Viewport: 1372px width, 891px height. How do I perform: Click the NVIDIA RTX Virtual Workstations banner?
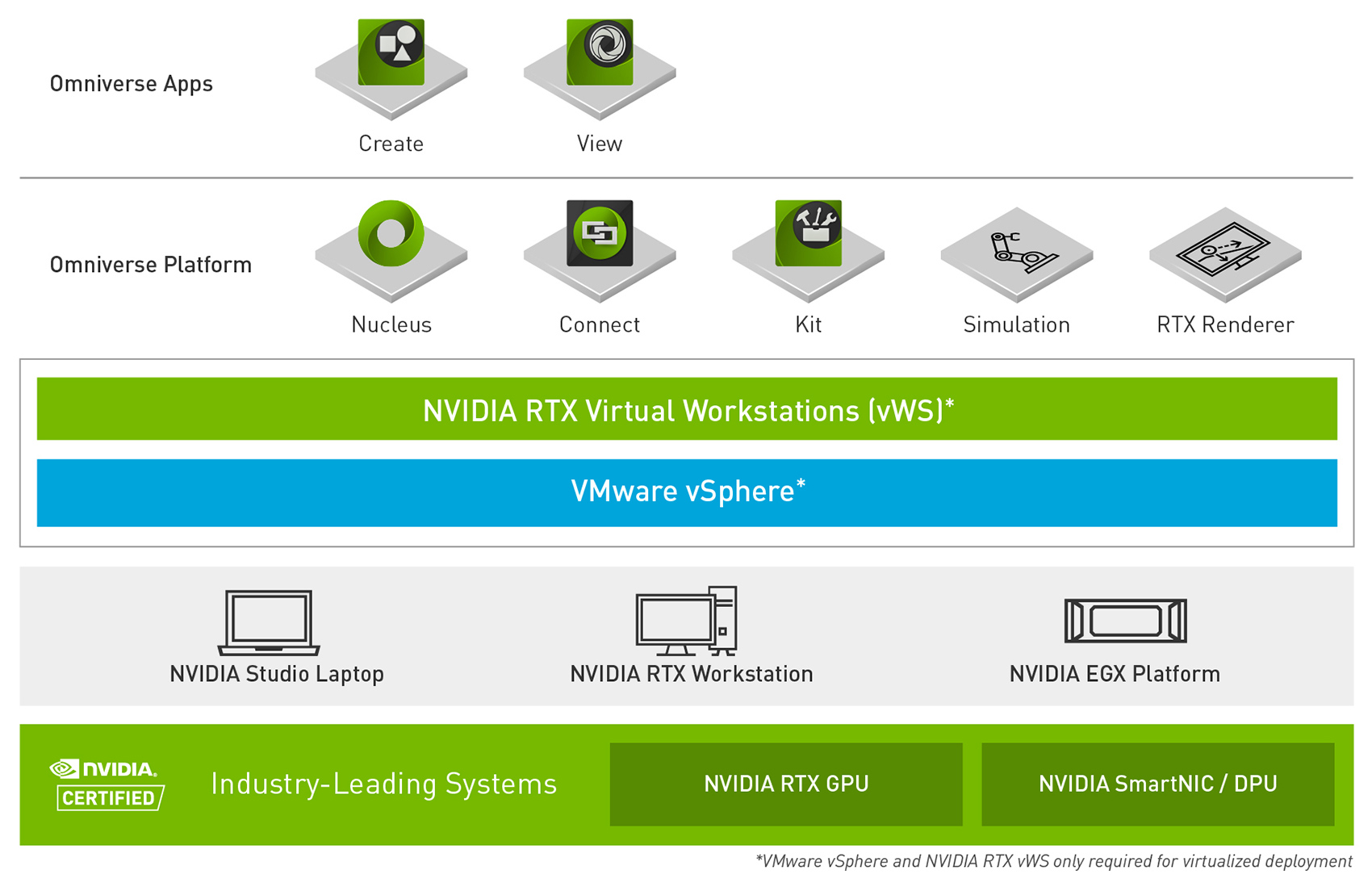pyautogui.click(x=686, y=410)
